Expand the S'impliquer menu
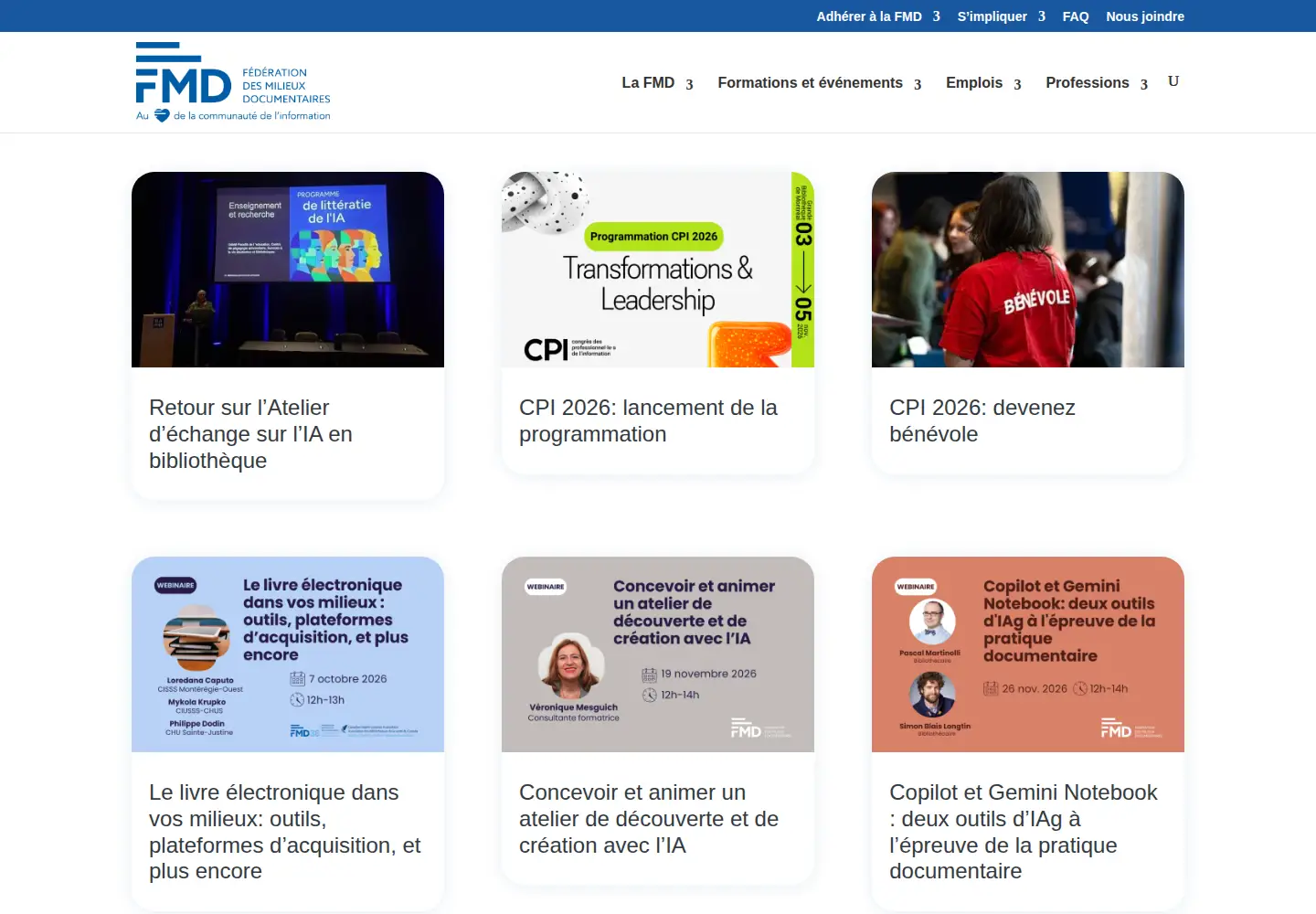Image resolution: width=1316 pixels, height=914 pixels. pos(1002,16)
